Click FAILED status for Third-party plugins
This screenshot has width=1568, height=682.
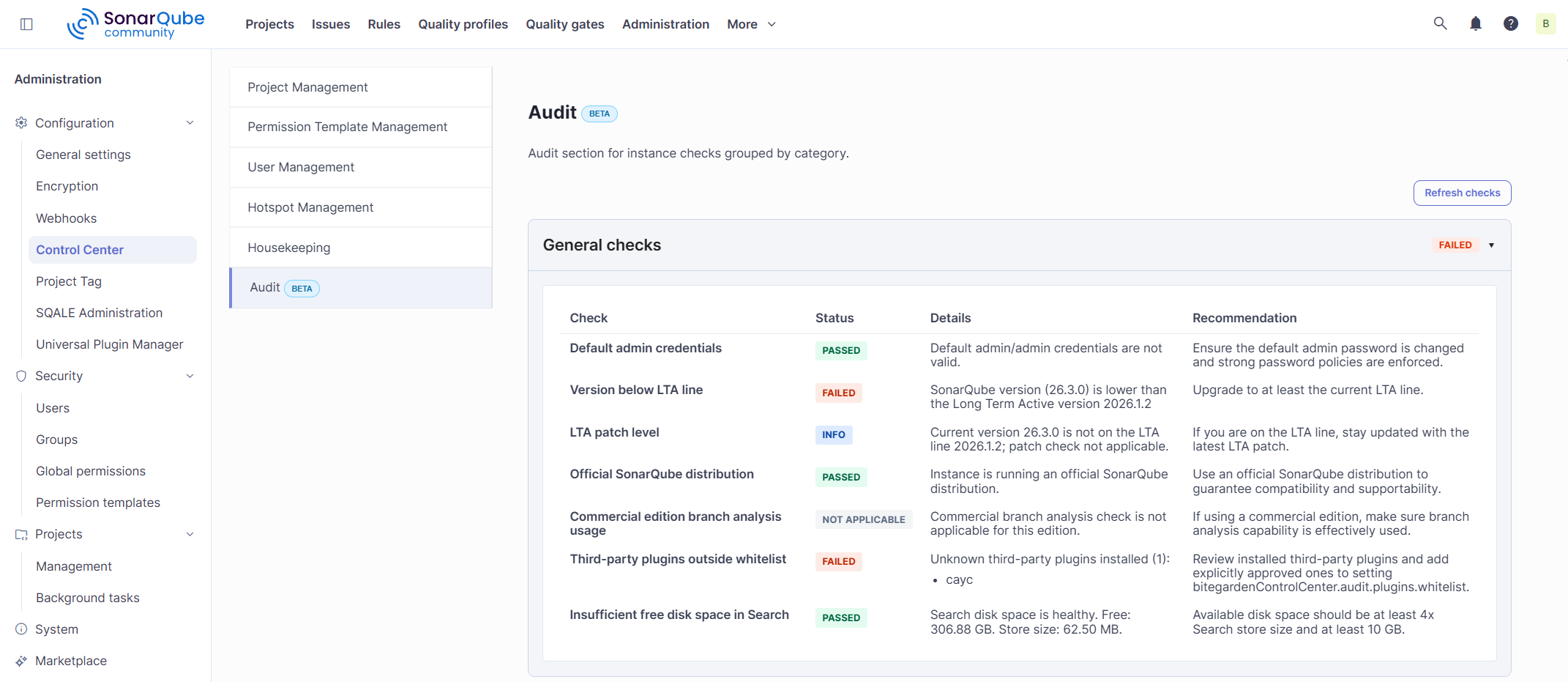pos(838,562)
